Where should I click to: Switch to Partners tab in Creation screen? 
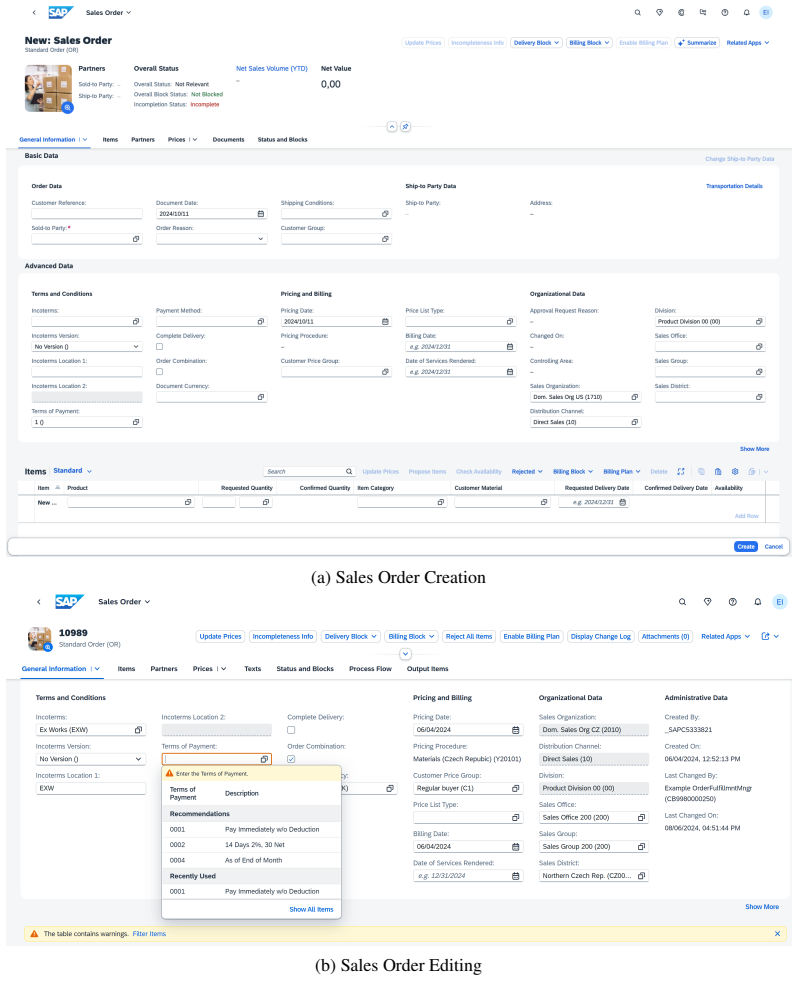pyautogui.click(x=143, y=140)
